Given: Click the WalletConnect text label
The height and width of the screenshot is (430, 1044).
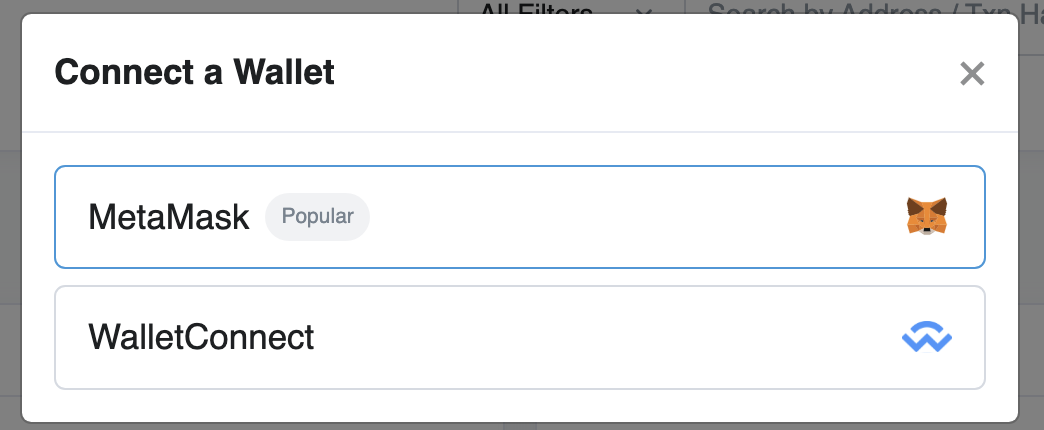Looking at the screenshot, I should click(201, 338).
